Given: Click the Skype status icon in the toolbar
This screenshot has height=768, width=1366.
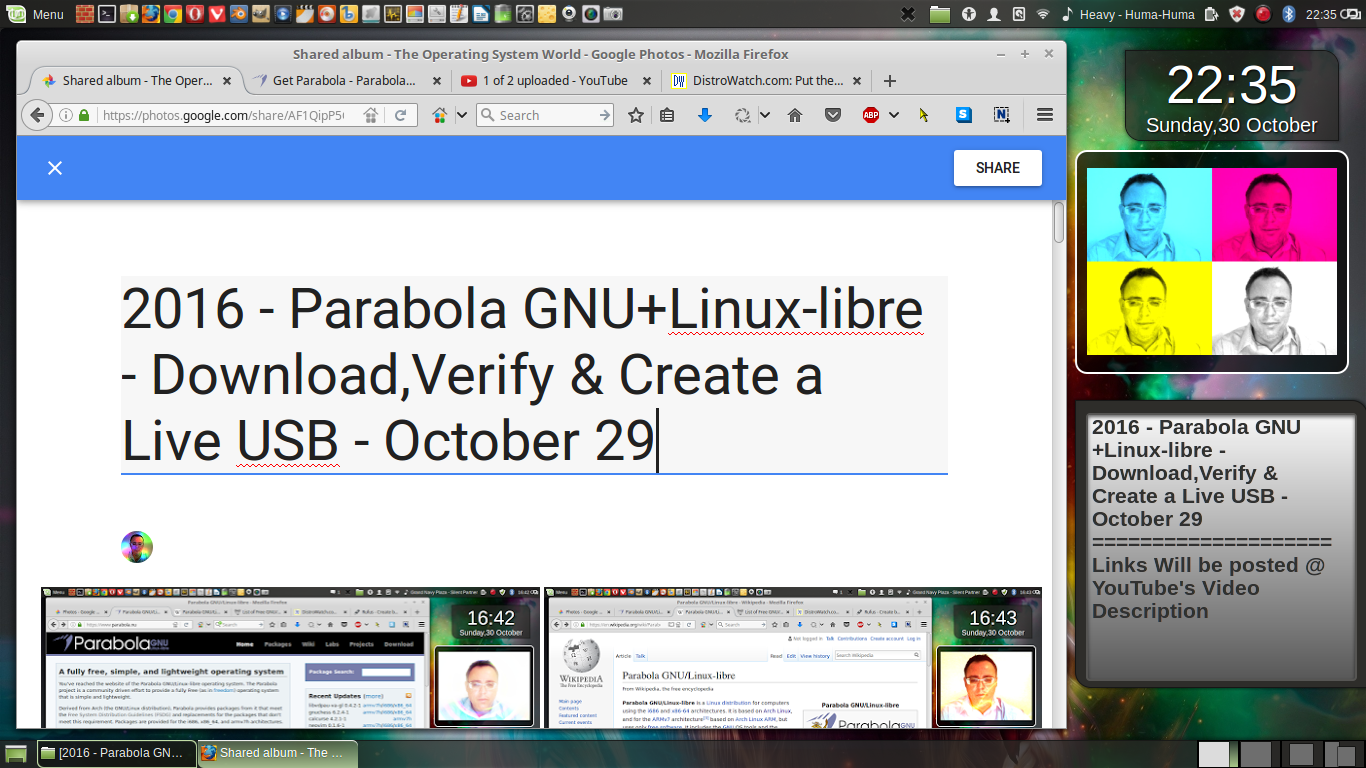Looking at the screenshot, I should coord(962,114).
